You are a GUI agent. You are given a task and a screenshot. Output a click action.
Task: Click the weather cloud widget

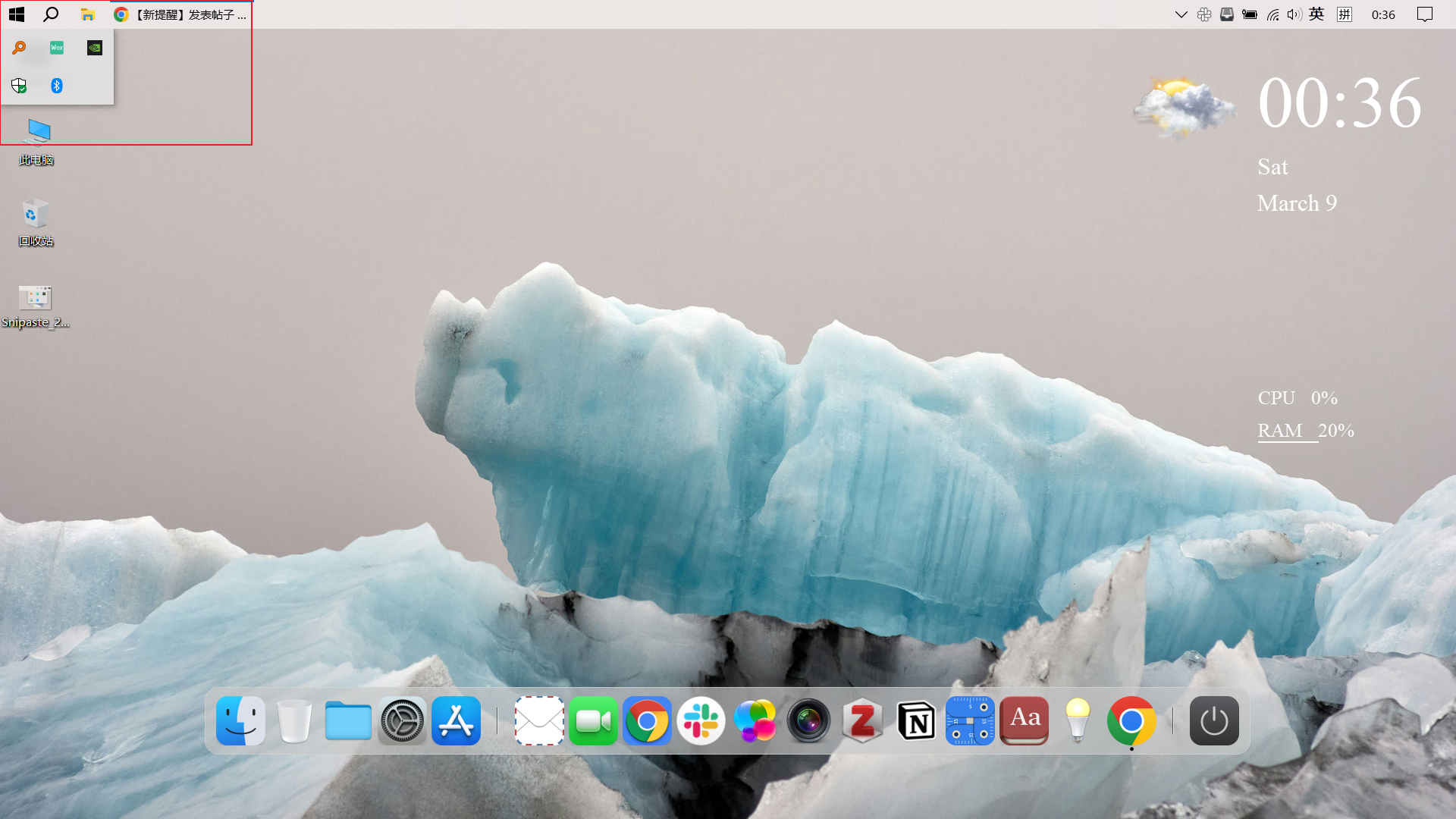1183,106
